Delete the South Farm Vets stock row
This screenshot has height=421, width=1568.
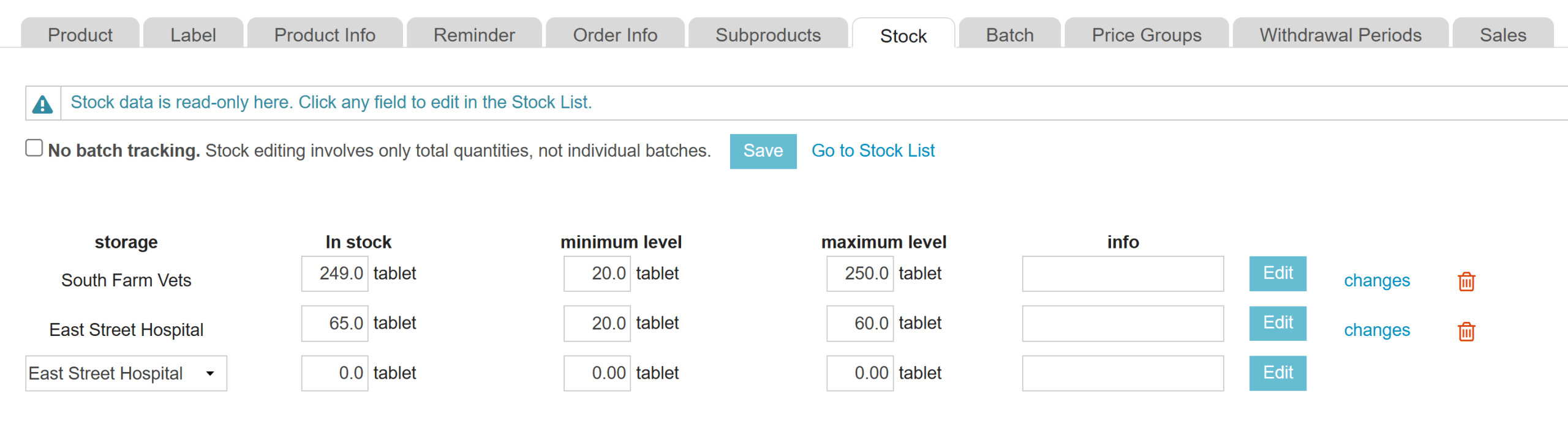click(1466, 281)
